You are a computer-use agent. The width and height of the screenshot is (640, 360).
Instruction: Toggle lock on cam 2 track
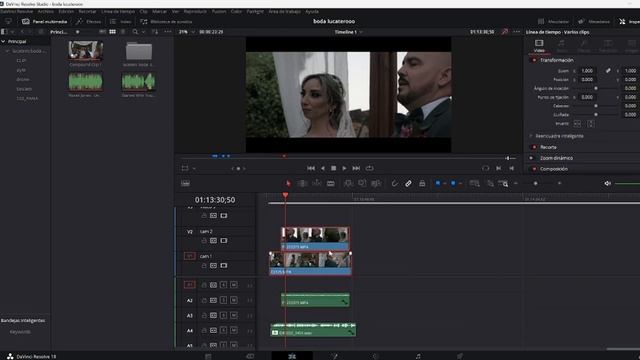click(x=204, y=241)
